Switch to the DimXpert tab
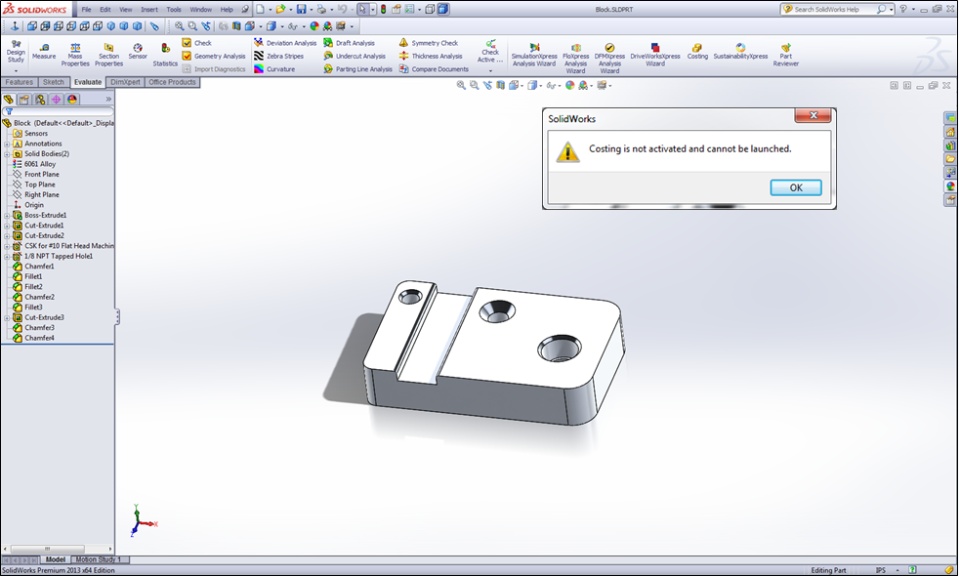The height and width of the screenshot is (576, 960). 125,82
